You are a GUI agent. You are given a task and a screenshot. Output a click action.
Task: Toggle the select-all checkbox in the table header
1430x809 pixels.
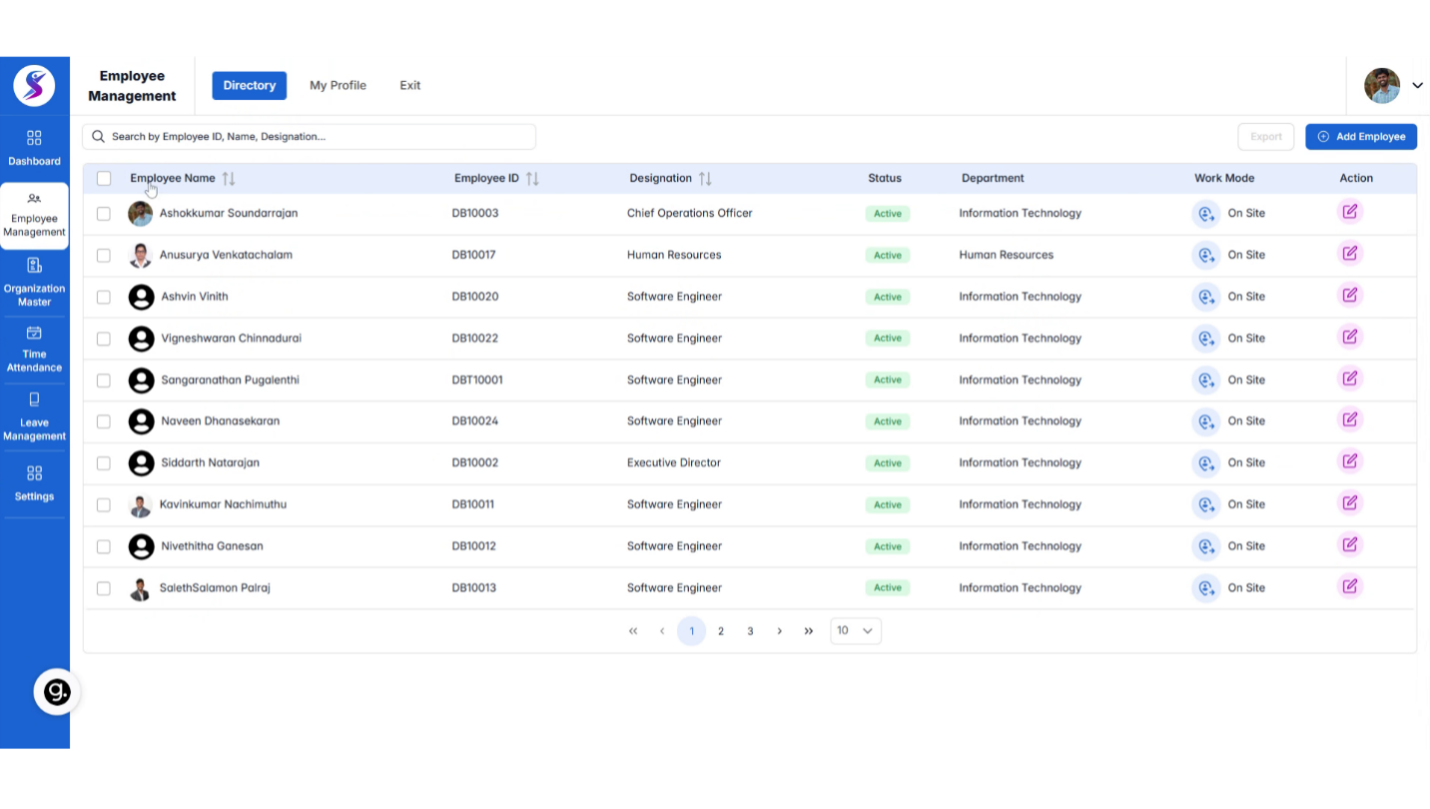click(x=103, y=177)
